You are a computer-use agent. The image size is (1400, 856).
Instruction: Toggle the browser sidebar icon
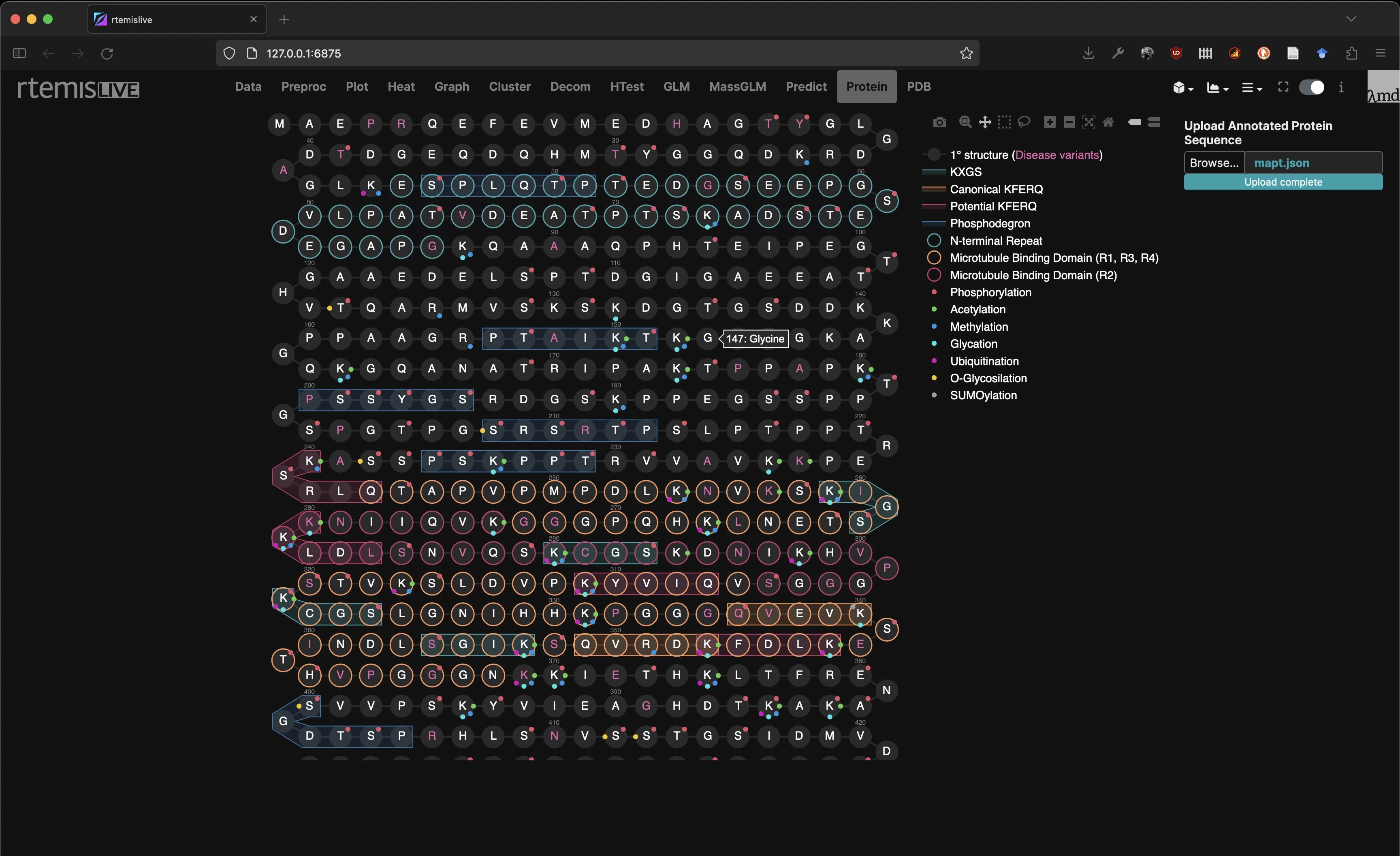[x=19, y=53]
